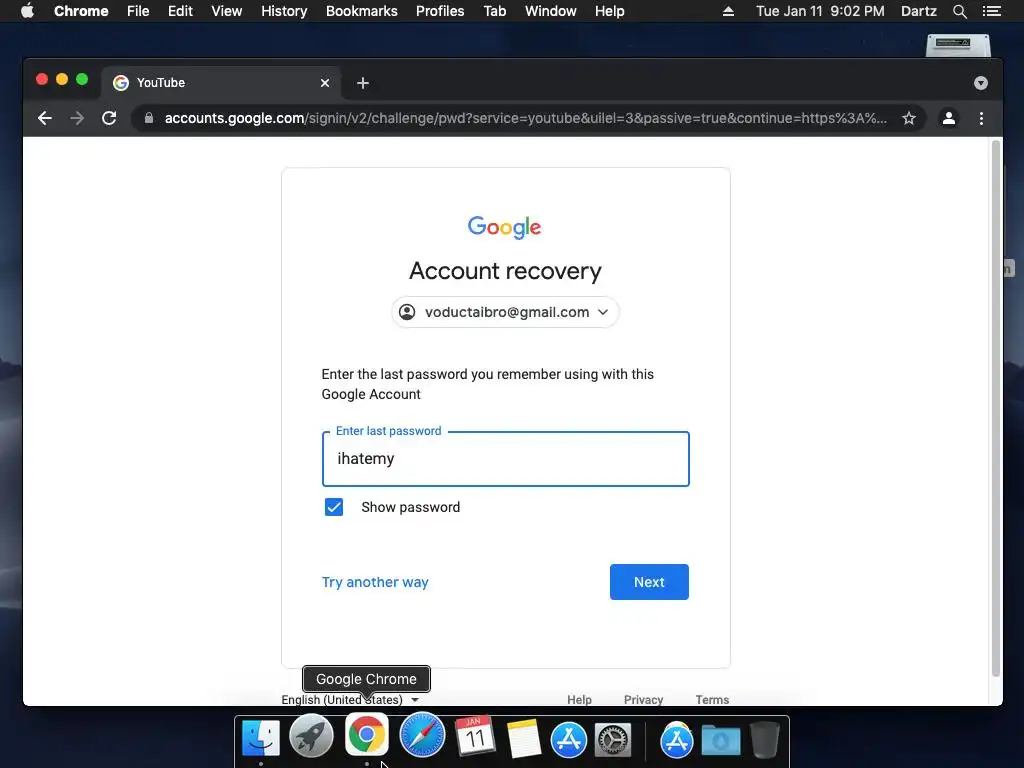This screenshot has width=1024, height=768.
Task: Open the View menu
Action: pyautogui.click(x=227, y=11)
